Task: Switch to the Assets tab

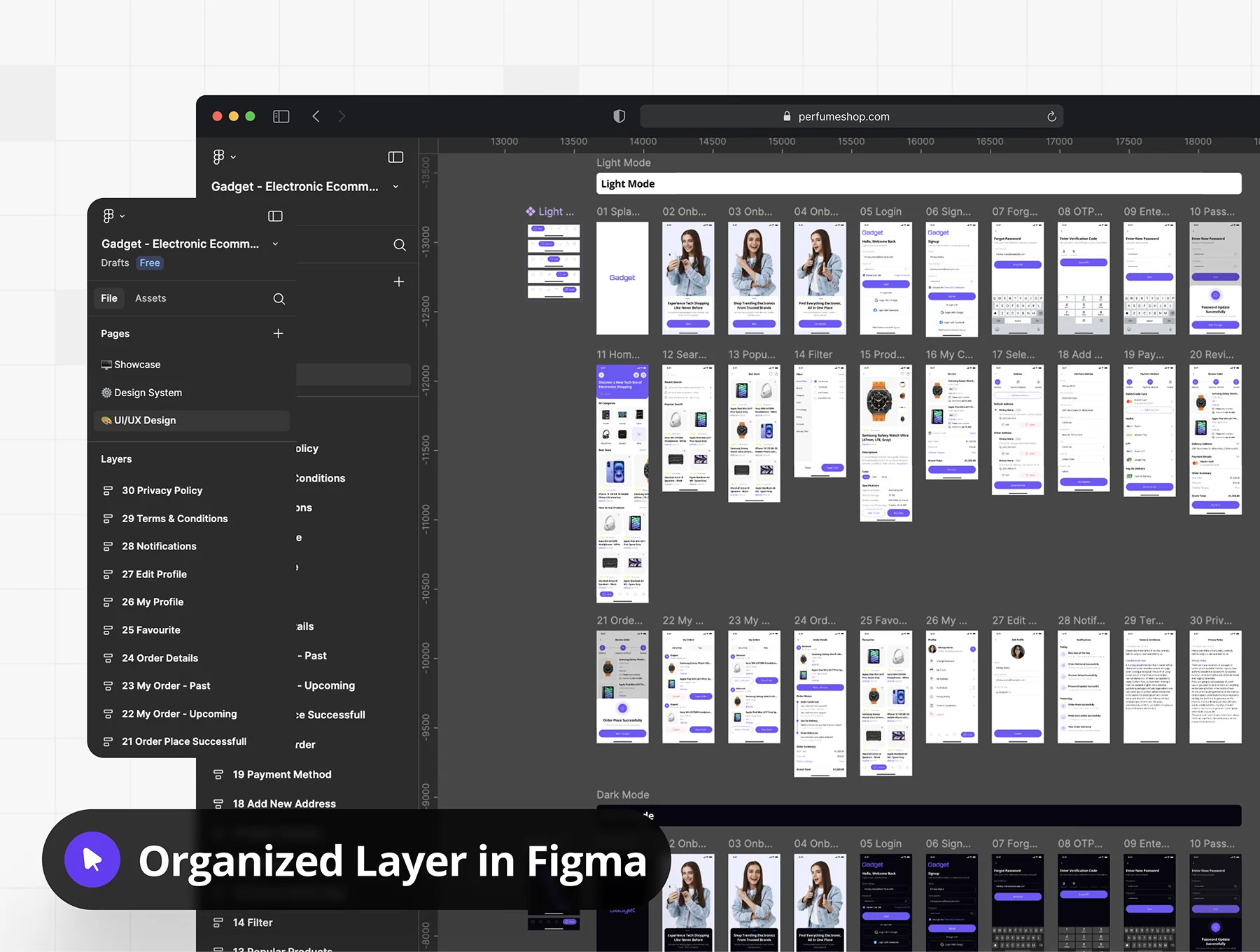Action: coord(150,298)
